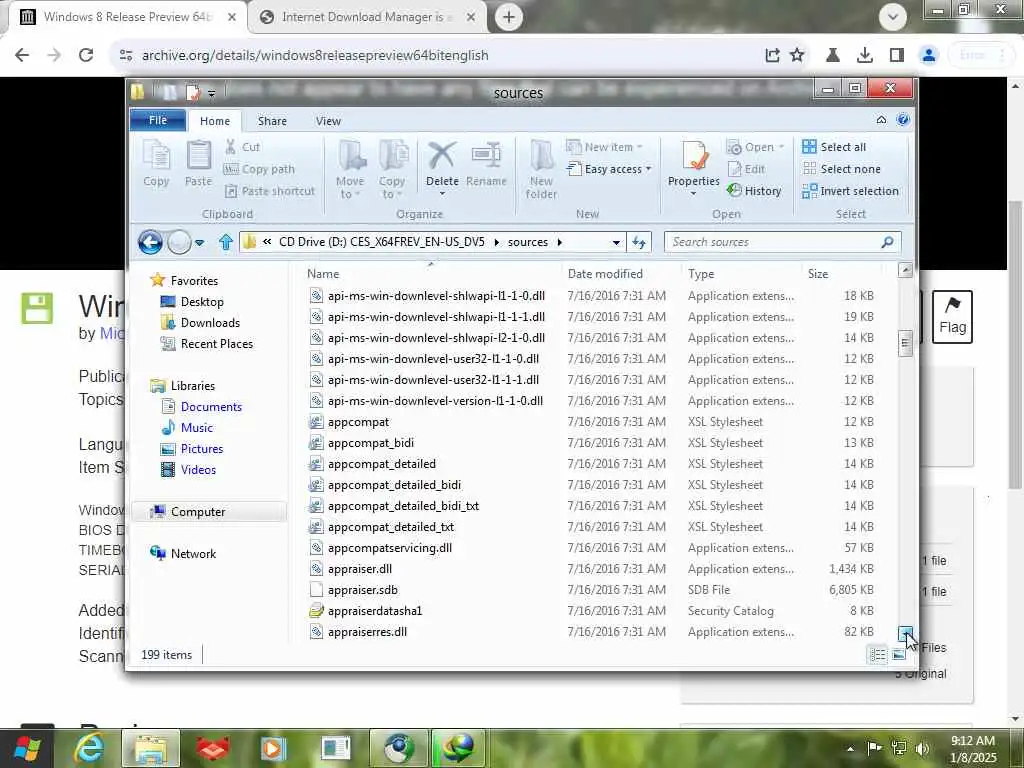Select Desktop in Favorites

click(202, 302)
